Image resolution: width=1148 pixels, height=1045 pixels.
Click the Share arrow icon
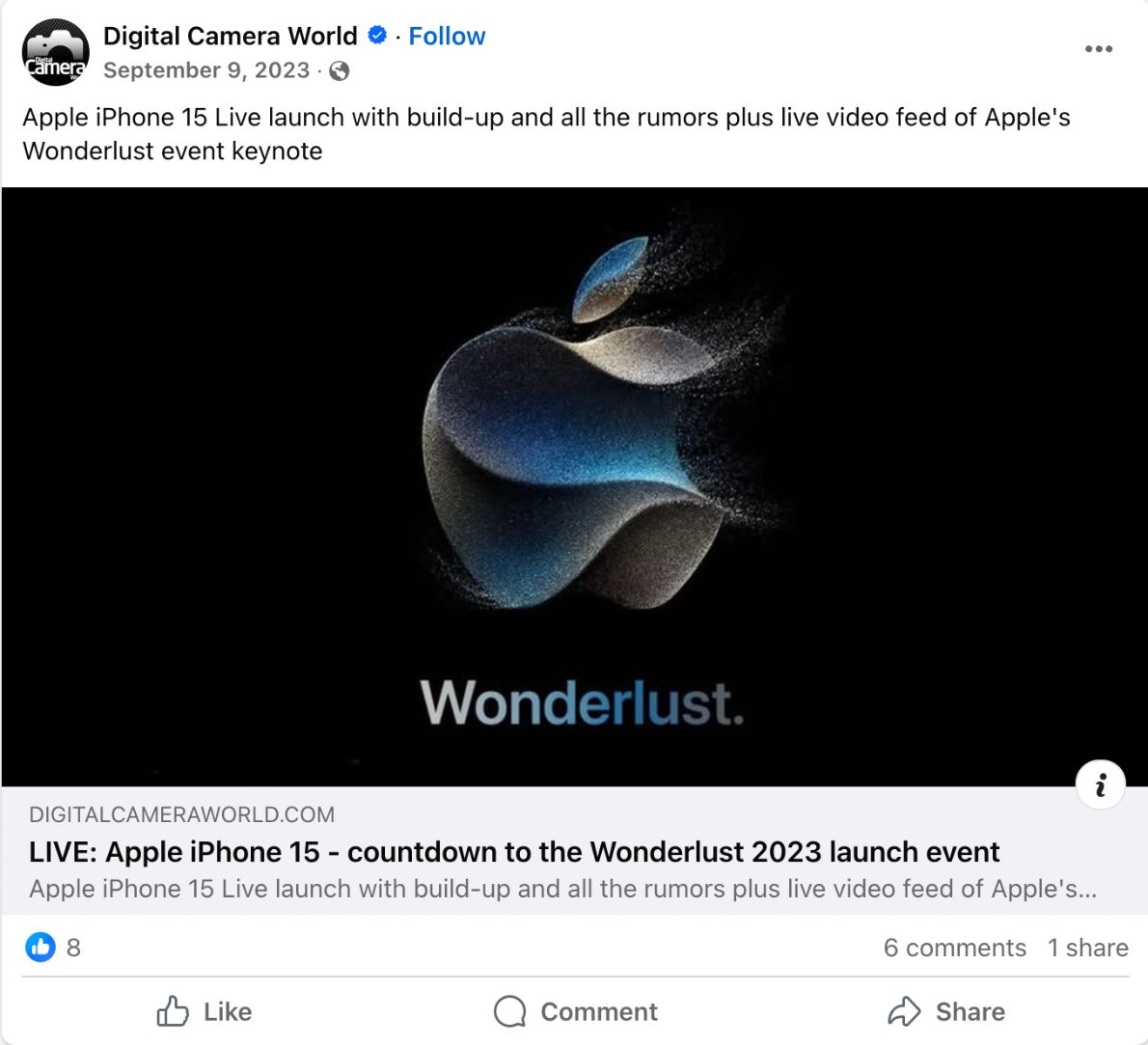905,1011
